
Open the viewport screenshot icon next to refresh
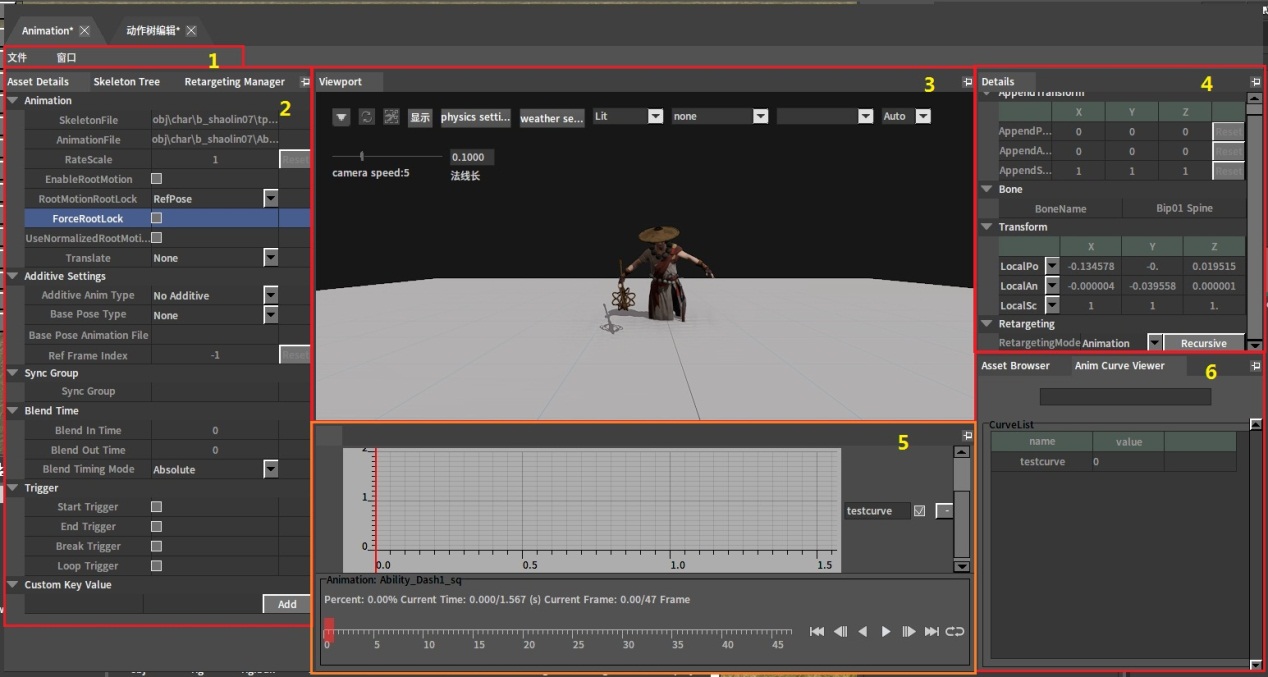click(390, 116)
